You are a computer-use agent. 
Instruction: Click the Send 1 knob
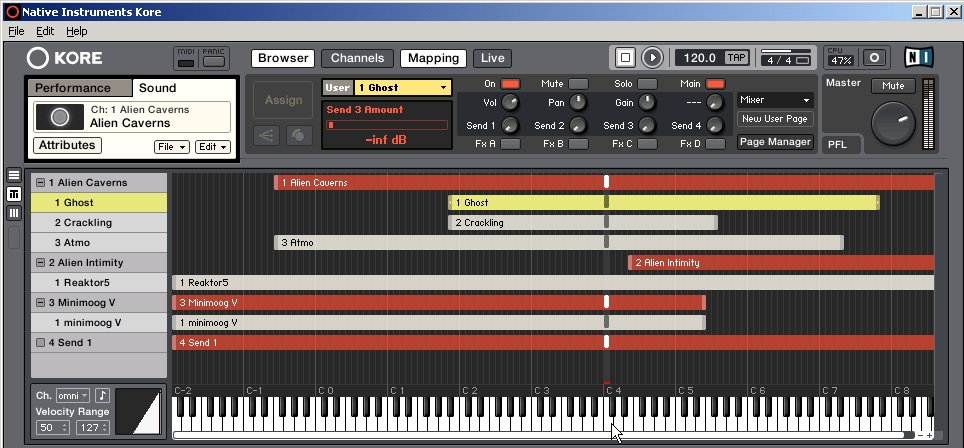tap(510, 125)
